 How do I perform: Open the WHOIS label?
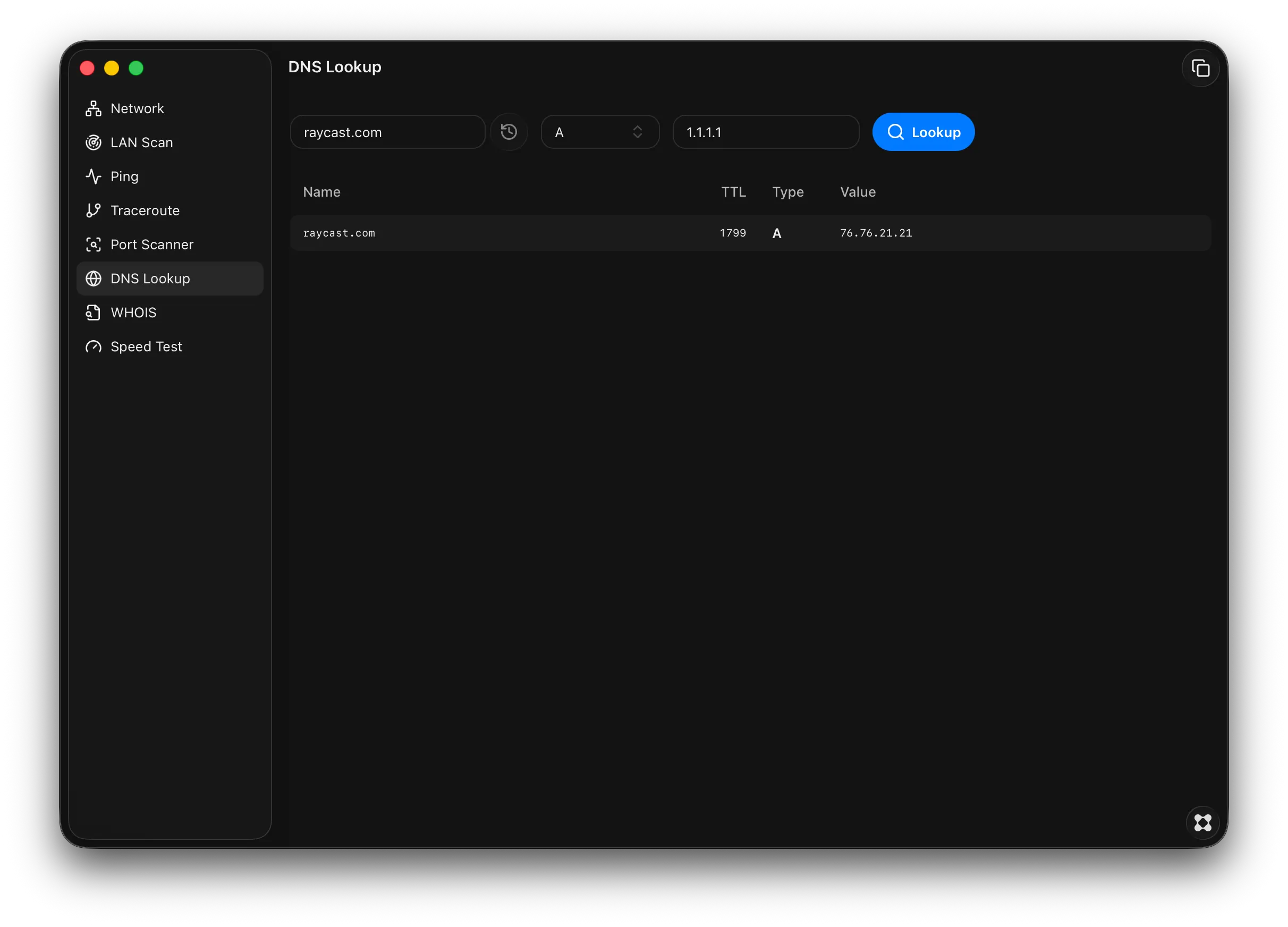(133, 313)
